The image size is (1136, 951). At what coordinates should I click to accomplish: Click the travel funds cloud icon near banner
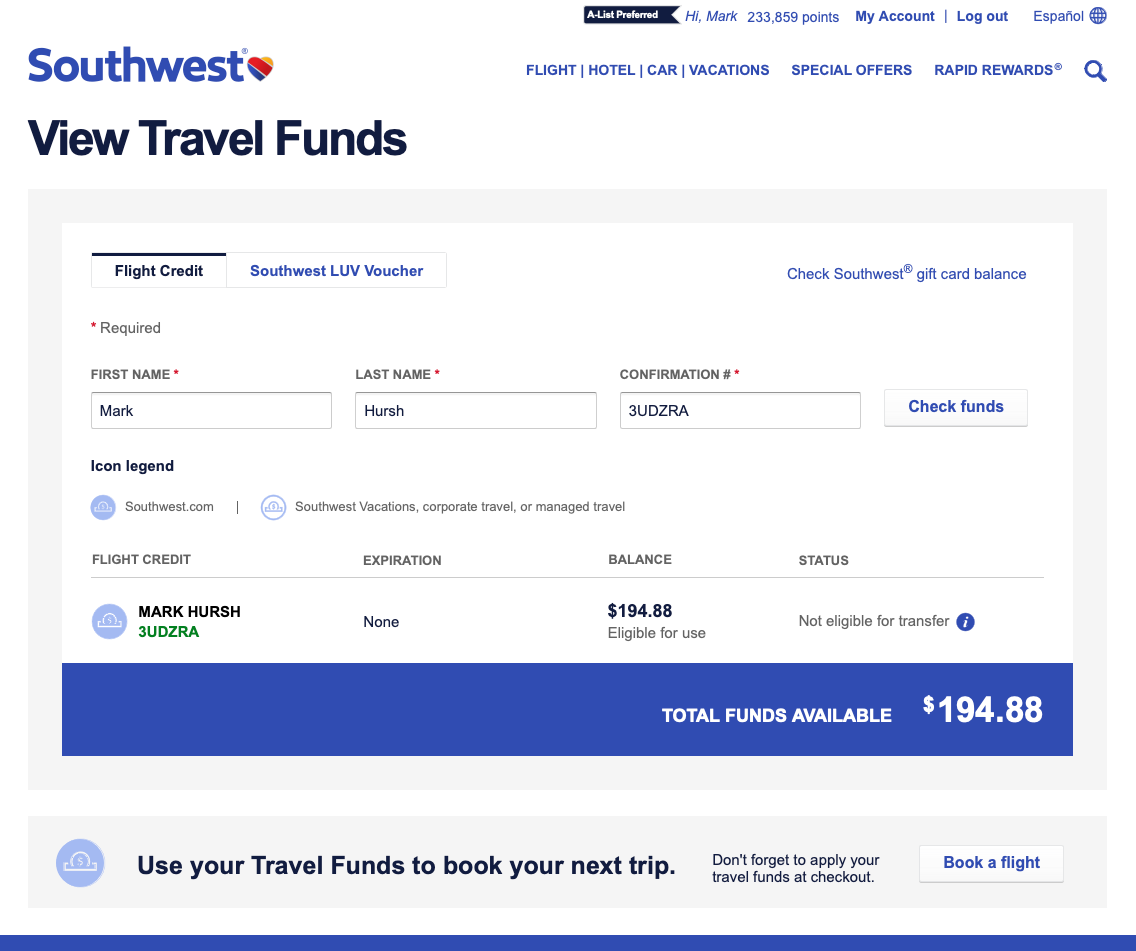(x=80, y=863)
